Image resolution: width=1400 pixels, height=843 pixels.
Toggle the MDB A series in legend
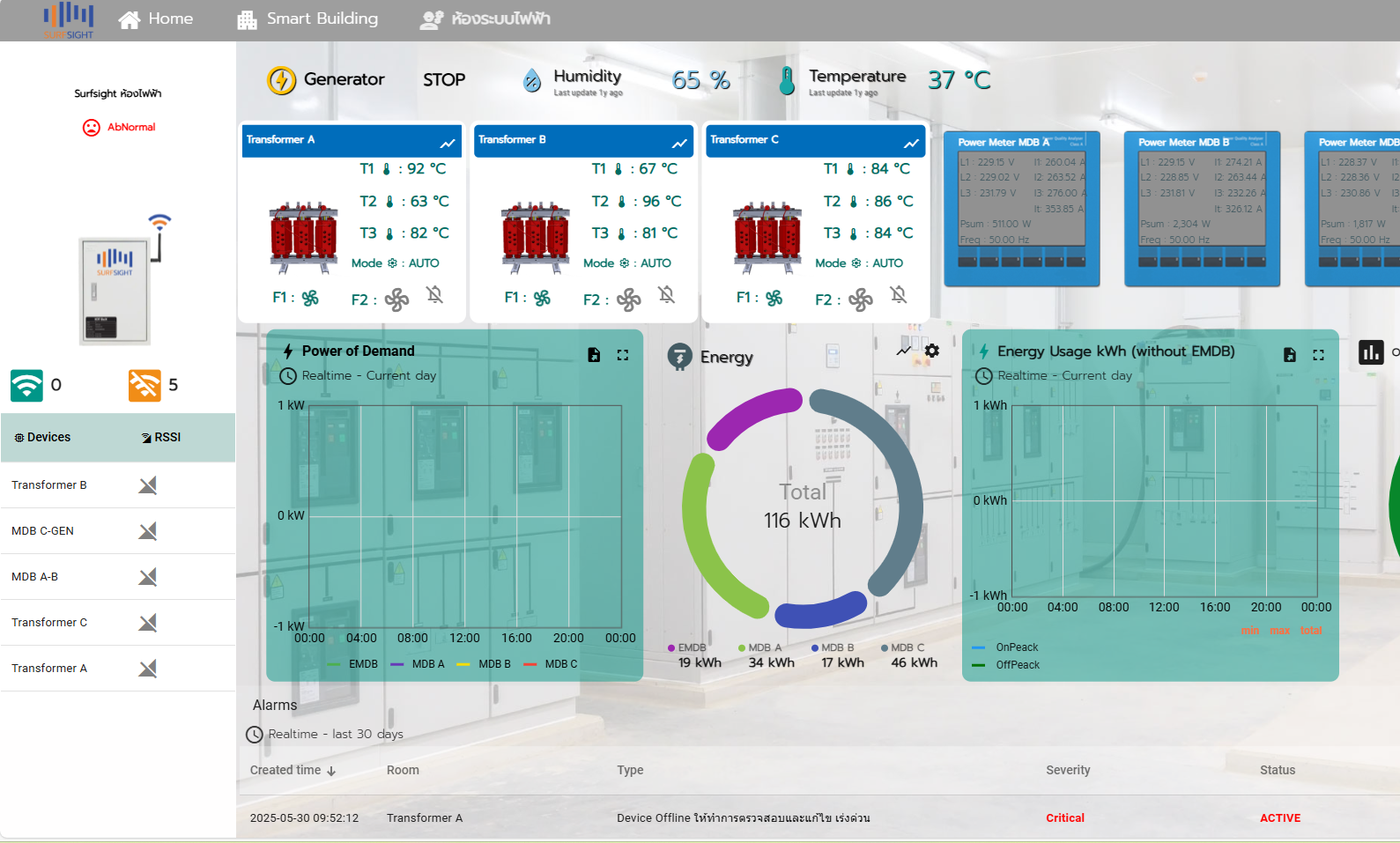419,664
